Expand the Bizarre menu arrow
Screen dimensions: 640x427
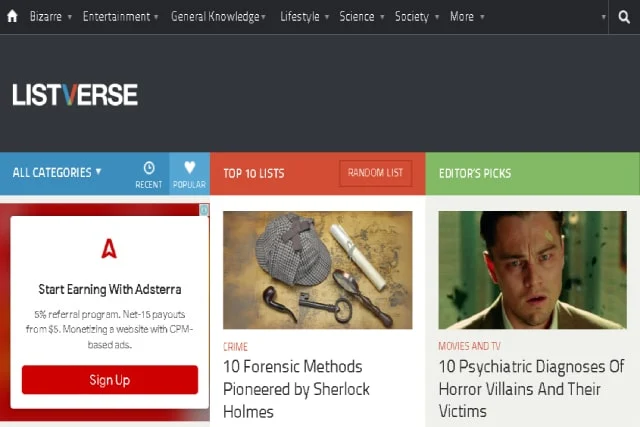click(x=70, y=17)
